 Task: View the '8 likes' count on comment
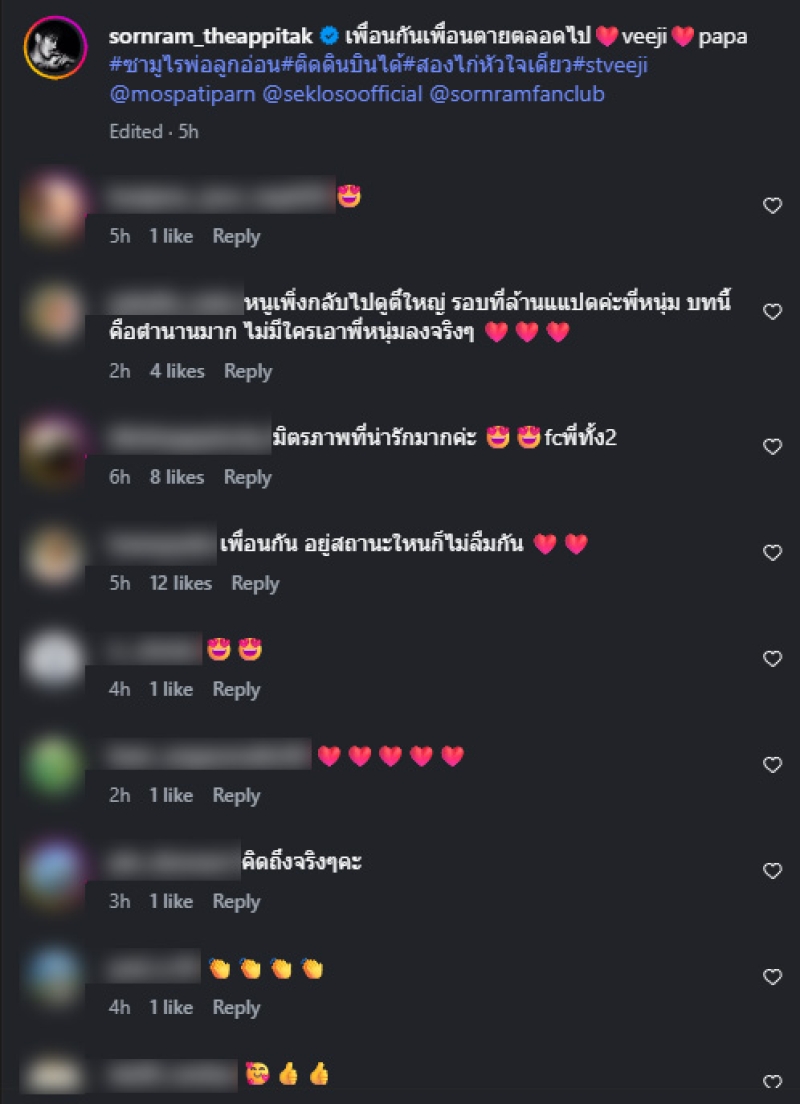[x=177, y=477]
